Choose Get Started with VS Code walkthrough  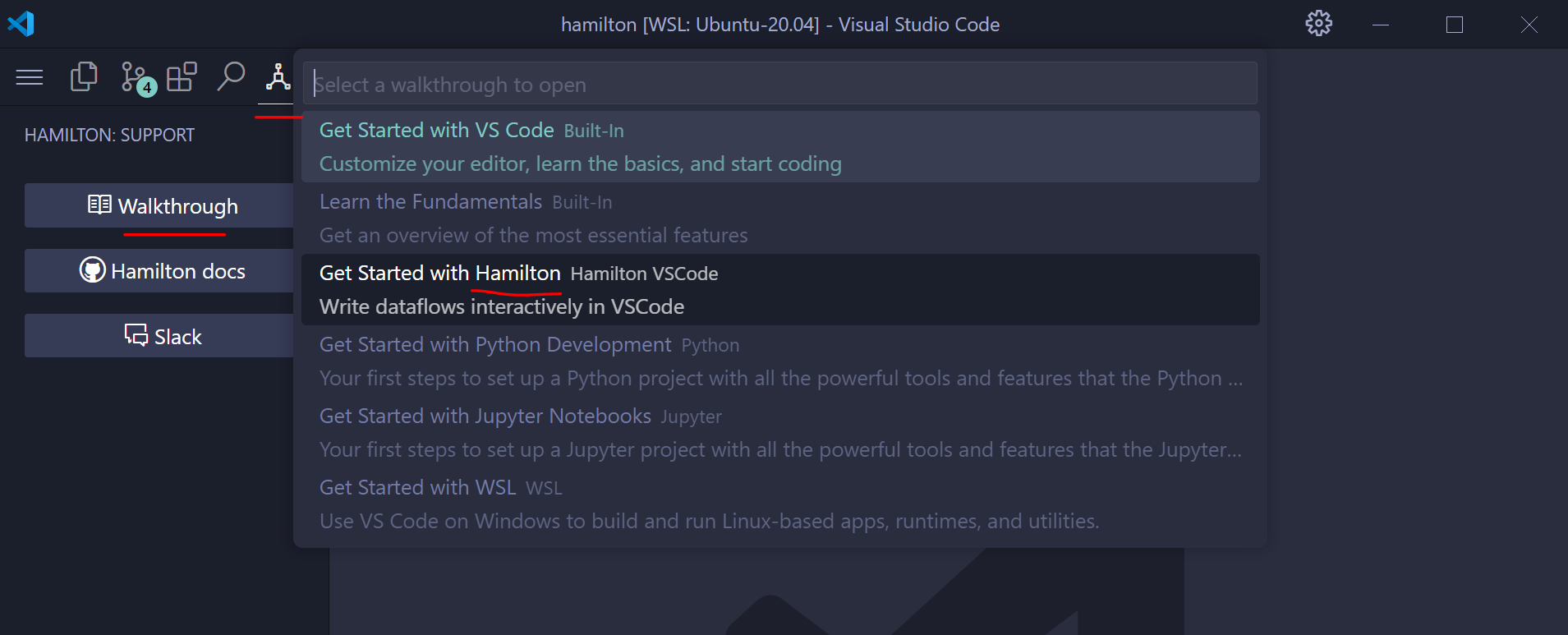pos(780,147)
